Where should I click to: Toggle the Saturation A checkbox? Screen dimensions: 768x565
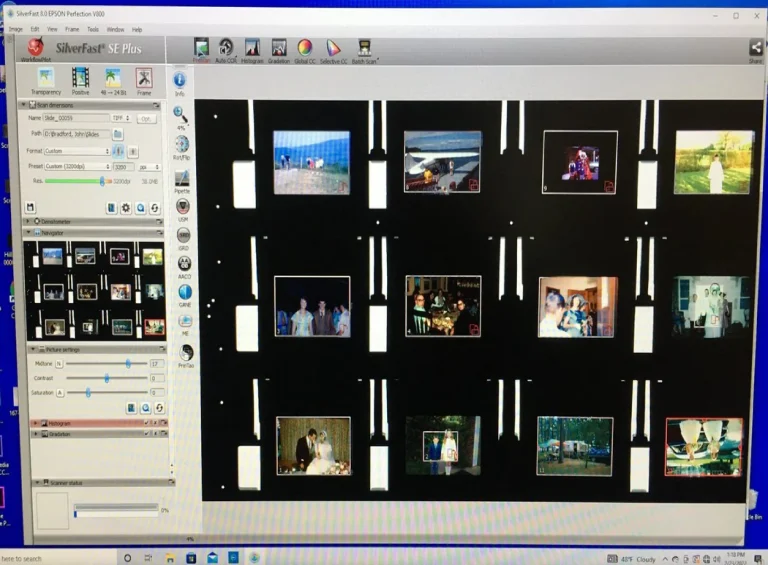coord(60,393)
